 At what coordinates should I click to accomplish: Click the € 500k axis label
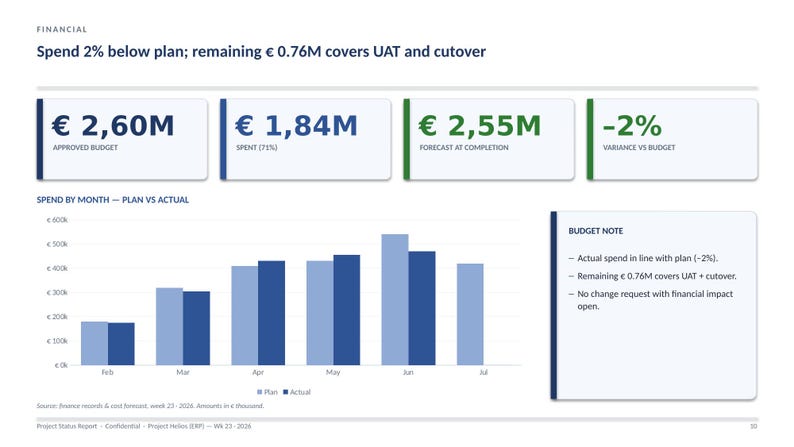[x=57, y=244]
